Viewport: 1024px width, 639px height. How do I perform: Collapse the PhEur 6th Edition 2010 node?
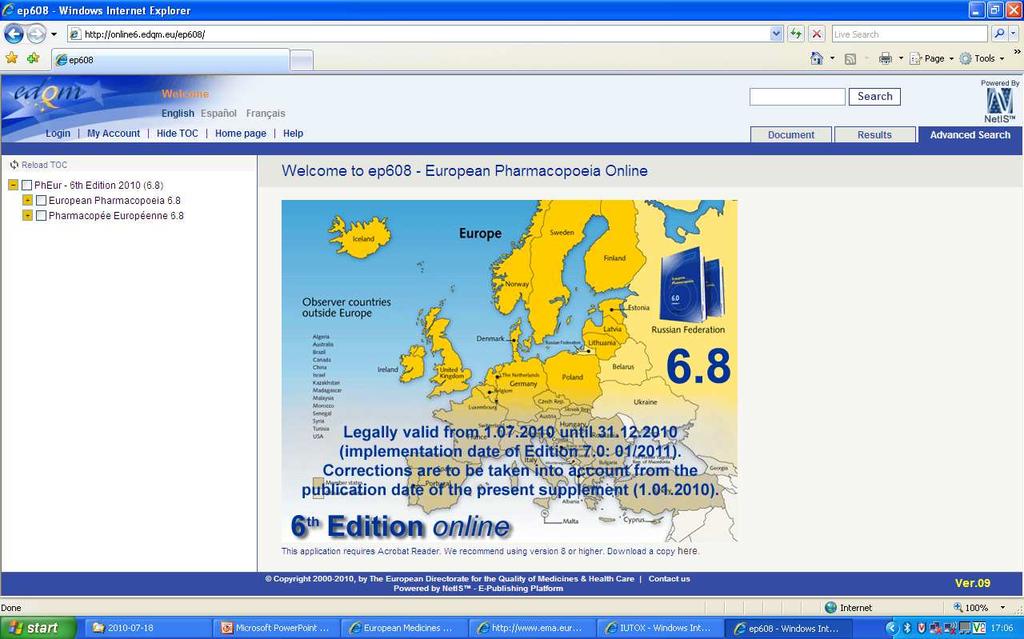(x=13, y=185)
